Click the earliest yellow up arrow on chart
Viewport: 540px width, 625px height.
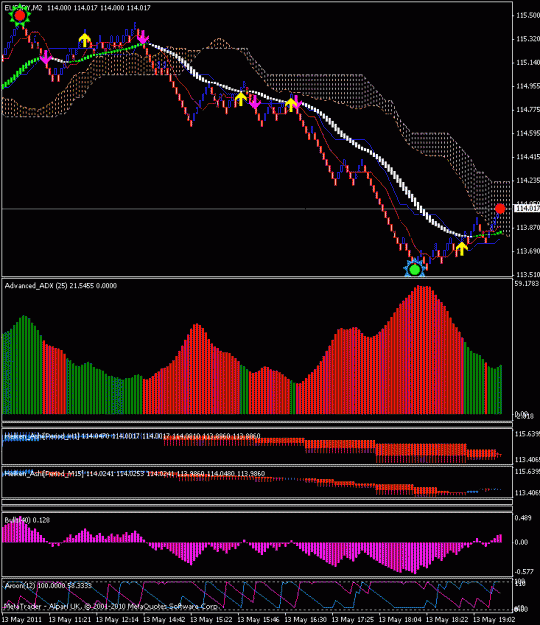click(x=84, y=40)
